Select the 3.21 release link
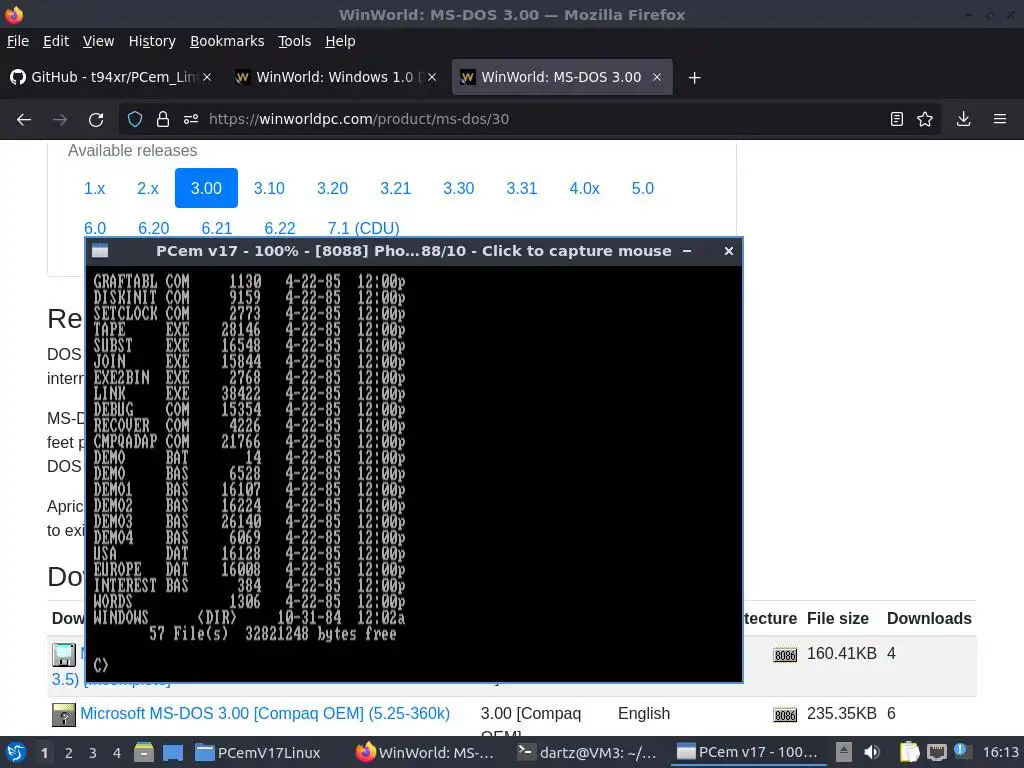This screenshot has height=768, width=1024. (396, 188)
